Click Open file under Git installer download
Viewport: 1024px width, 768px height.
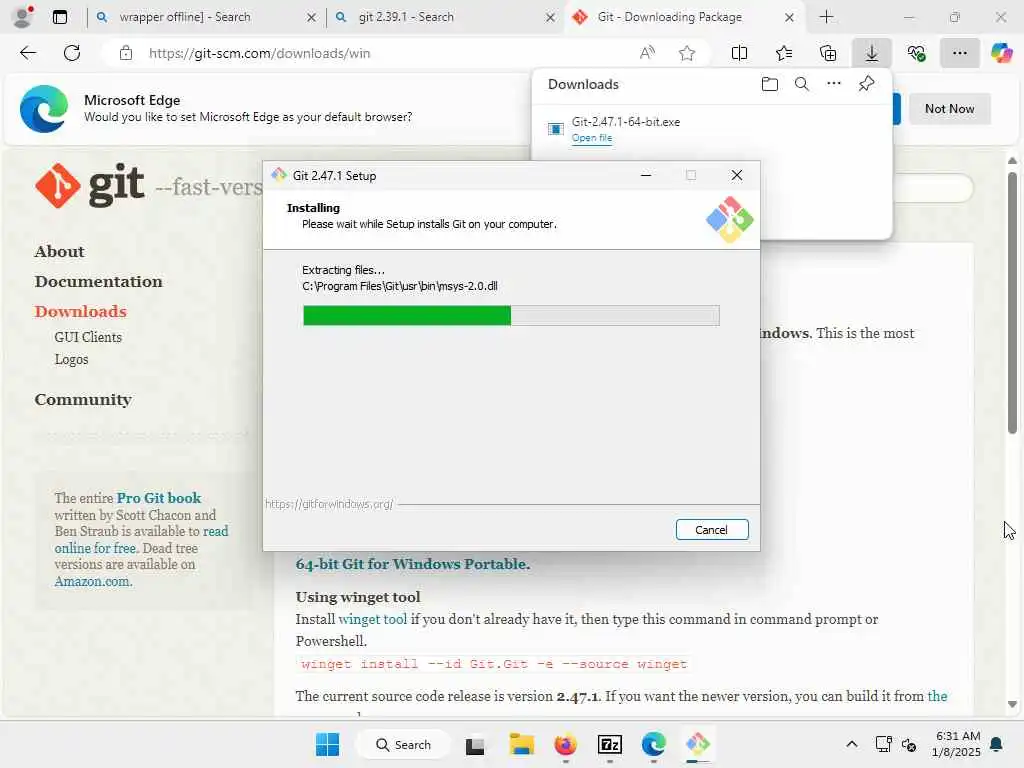592,138
